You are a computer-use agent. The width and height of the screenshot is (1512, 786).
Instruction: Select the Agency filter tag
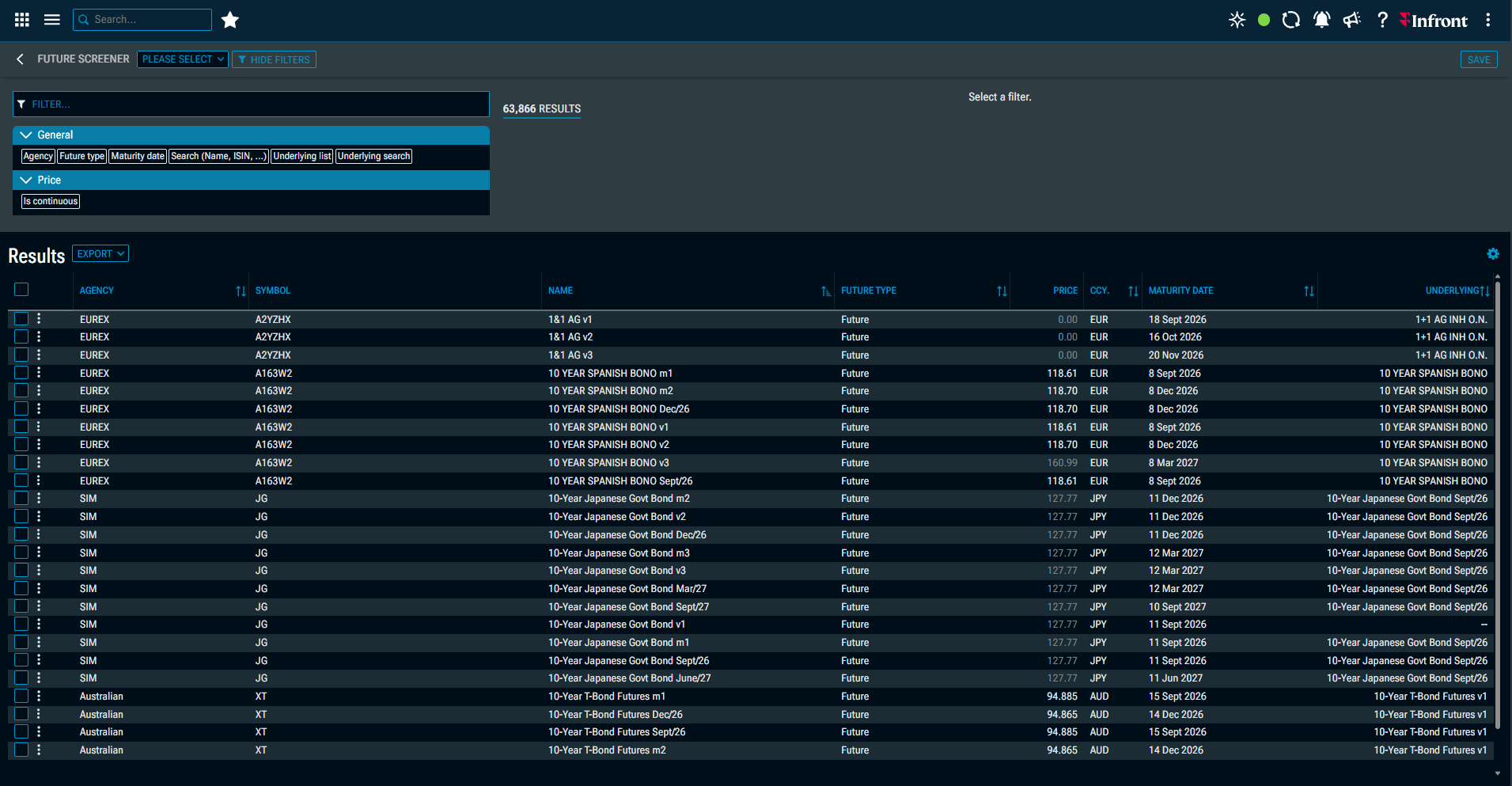pyautogui.click(x=38, y=157)
